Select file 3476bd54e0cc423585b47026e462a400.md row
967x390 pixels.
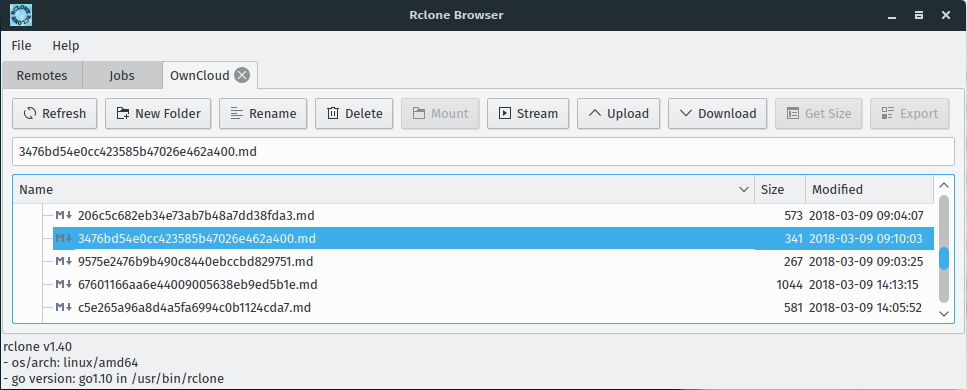pyautogui.click(x=493, y=239)
